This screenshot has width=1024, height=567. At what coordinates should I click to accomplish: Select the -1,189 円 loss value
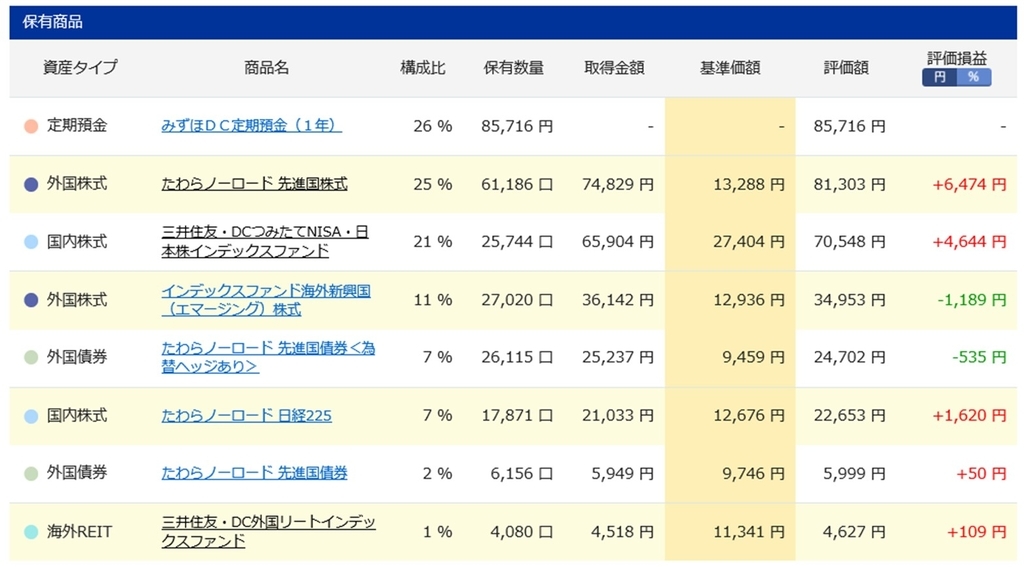click(x=972, y=300)
